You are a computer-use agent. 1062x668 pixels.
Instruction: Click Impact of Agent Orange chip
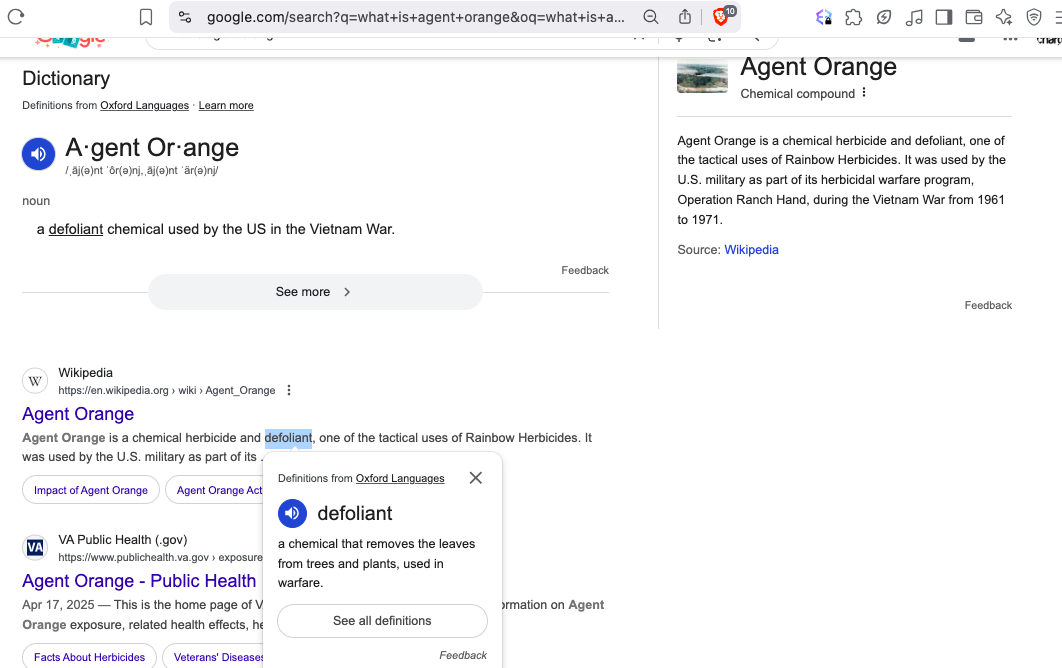(91, 490)
